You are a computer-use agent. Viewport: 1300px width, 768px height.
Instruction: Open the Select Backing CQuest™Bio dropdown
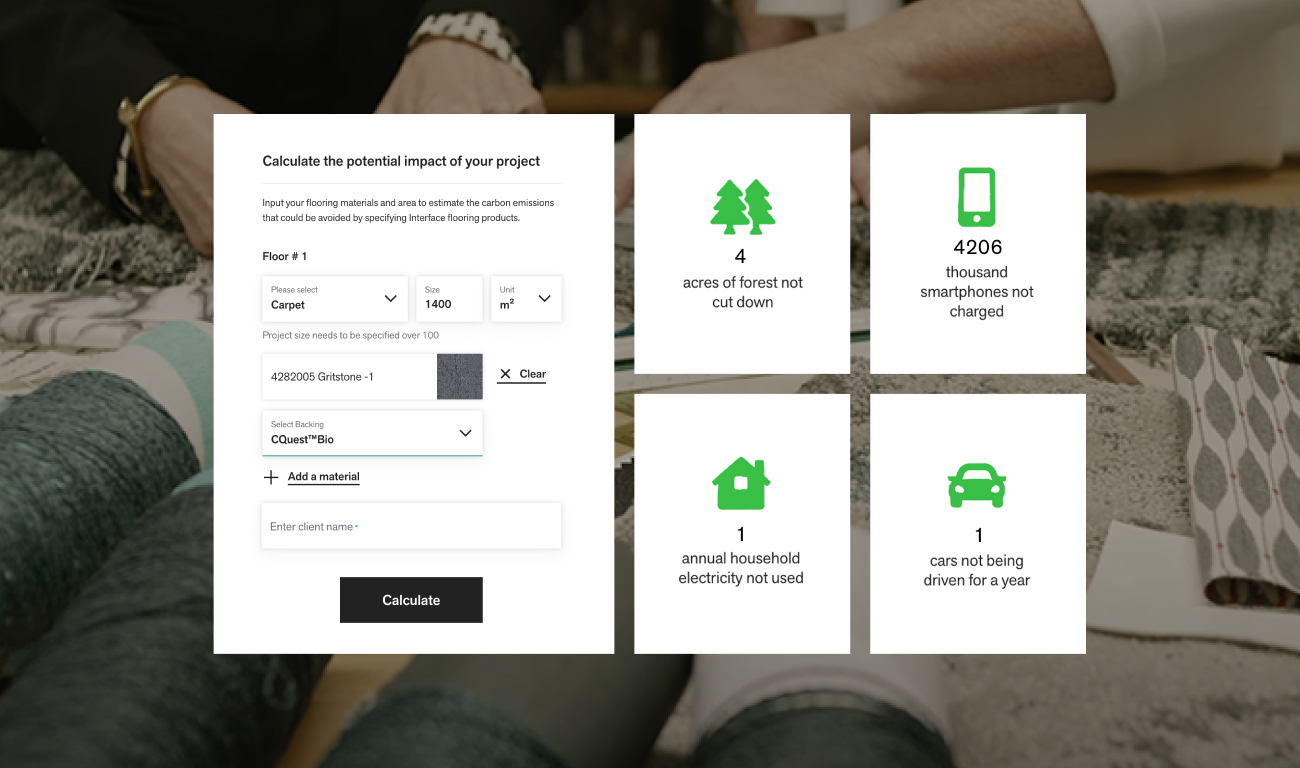click(372, 433)
